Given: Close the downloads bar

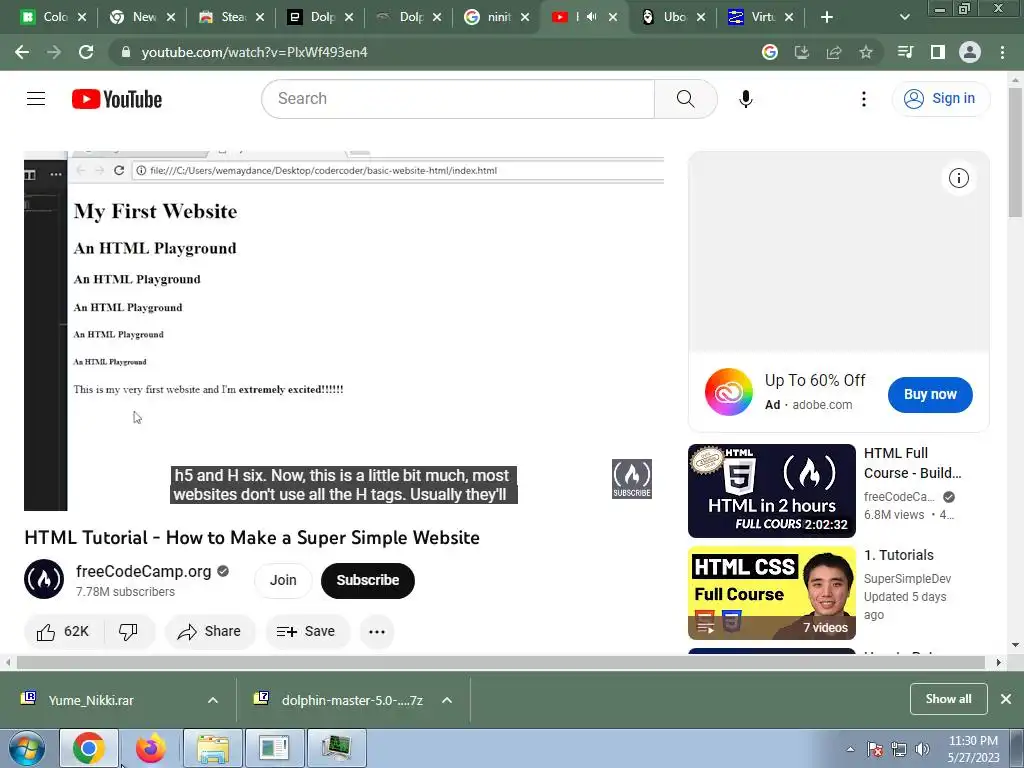Looking at the screenshot, I should point(1006,699).
